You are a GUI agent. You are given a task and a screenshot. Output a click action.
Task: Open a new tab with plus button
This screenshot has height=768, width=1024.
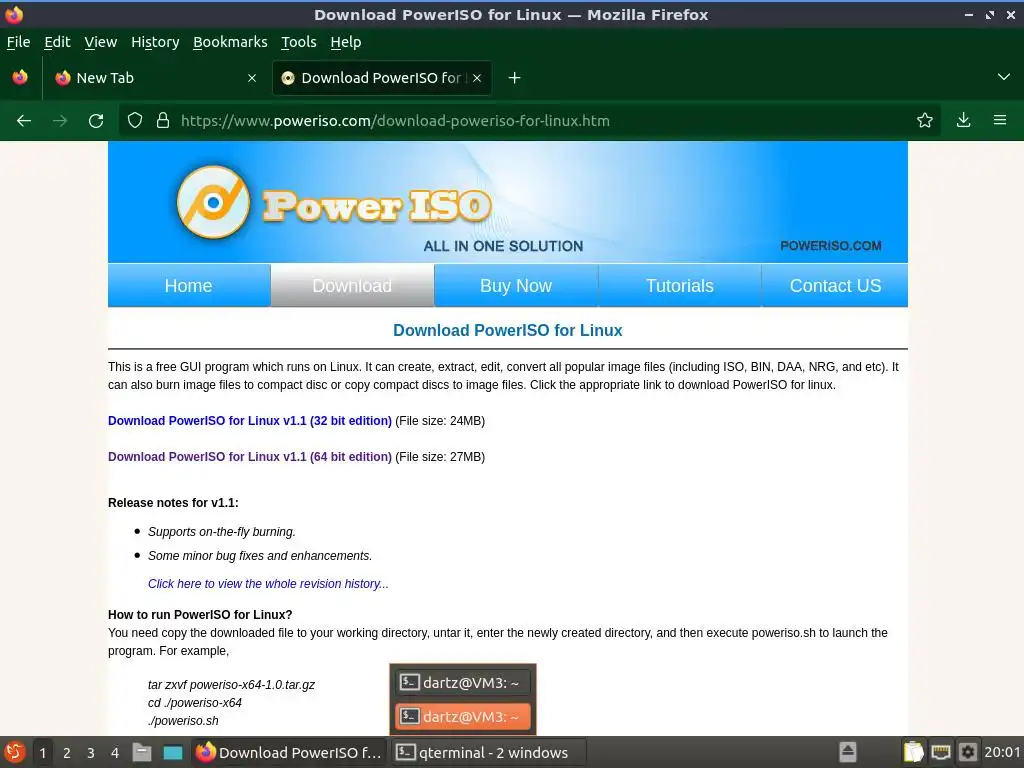(515, 78)
